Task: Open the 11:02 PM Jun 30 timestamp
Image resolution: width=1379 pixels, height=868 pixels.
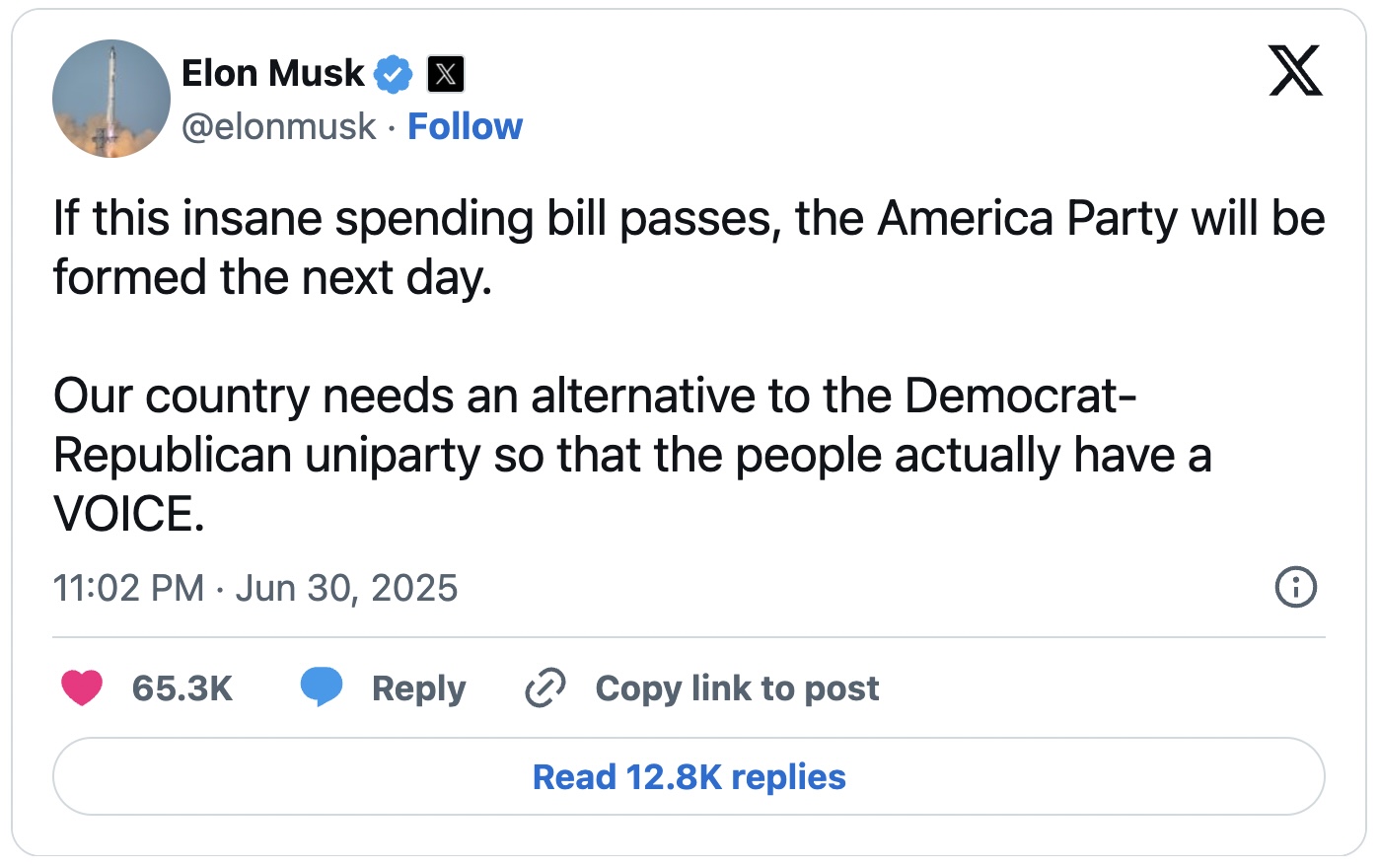Action: pos(255,588)
